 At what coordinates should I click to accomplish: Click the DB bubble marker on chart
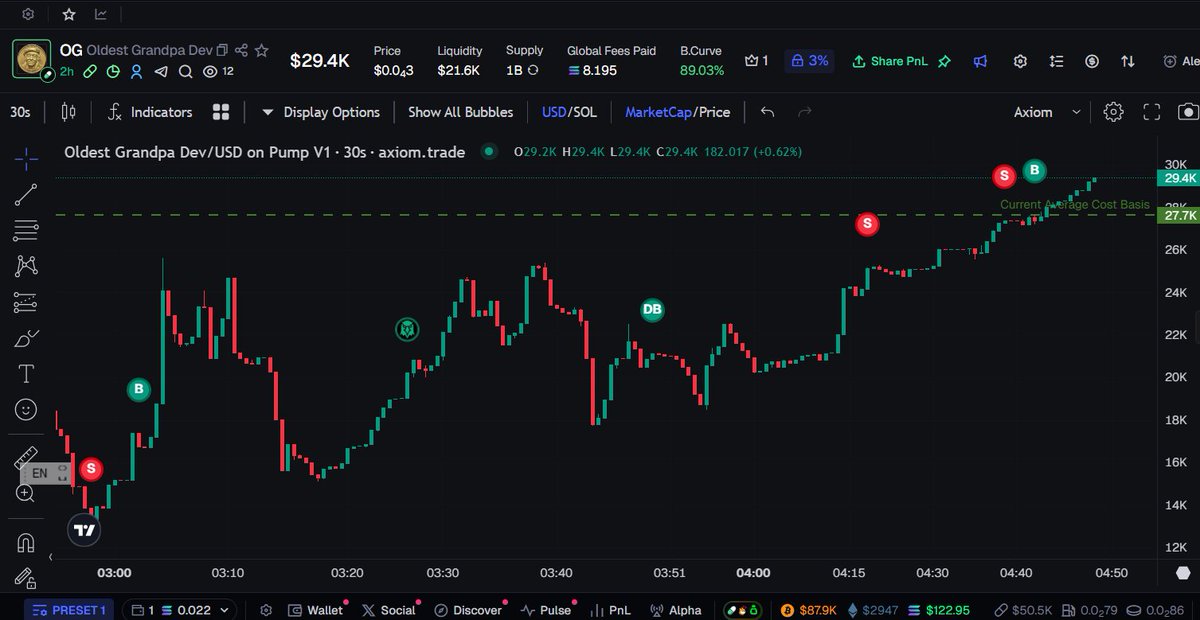[x=652, y=310]
